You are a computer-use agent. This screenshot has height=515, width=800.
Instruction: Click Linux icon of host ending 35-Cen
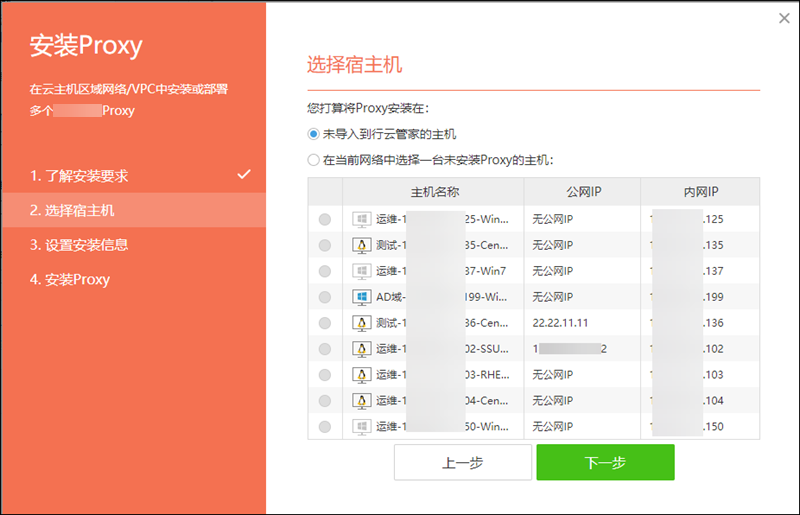(x=361, y=245)
